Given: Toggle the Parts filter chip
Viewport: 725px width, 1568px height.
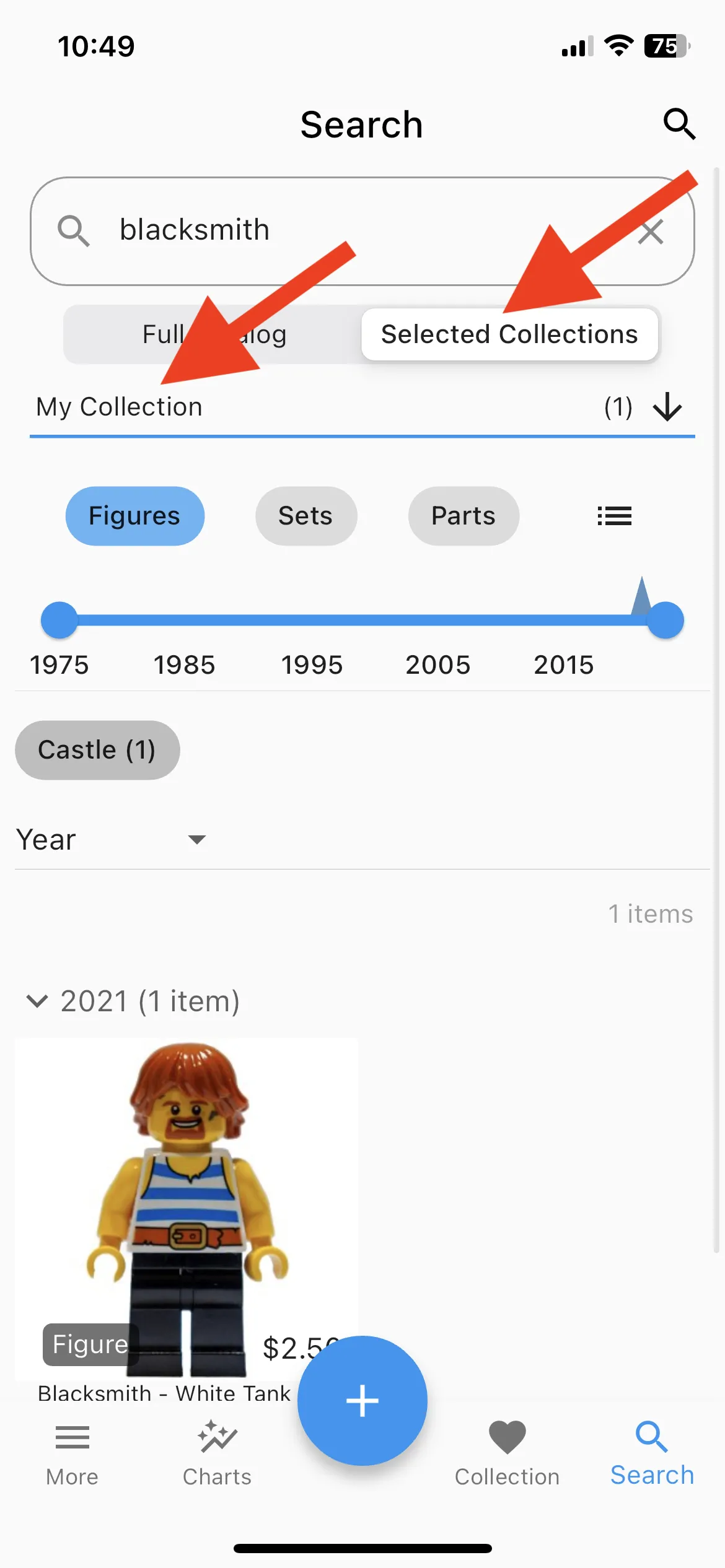Looking at the screenshot, I should coord(464,516).
